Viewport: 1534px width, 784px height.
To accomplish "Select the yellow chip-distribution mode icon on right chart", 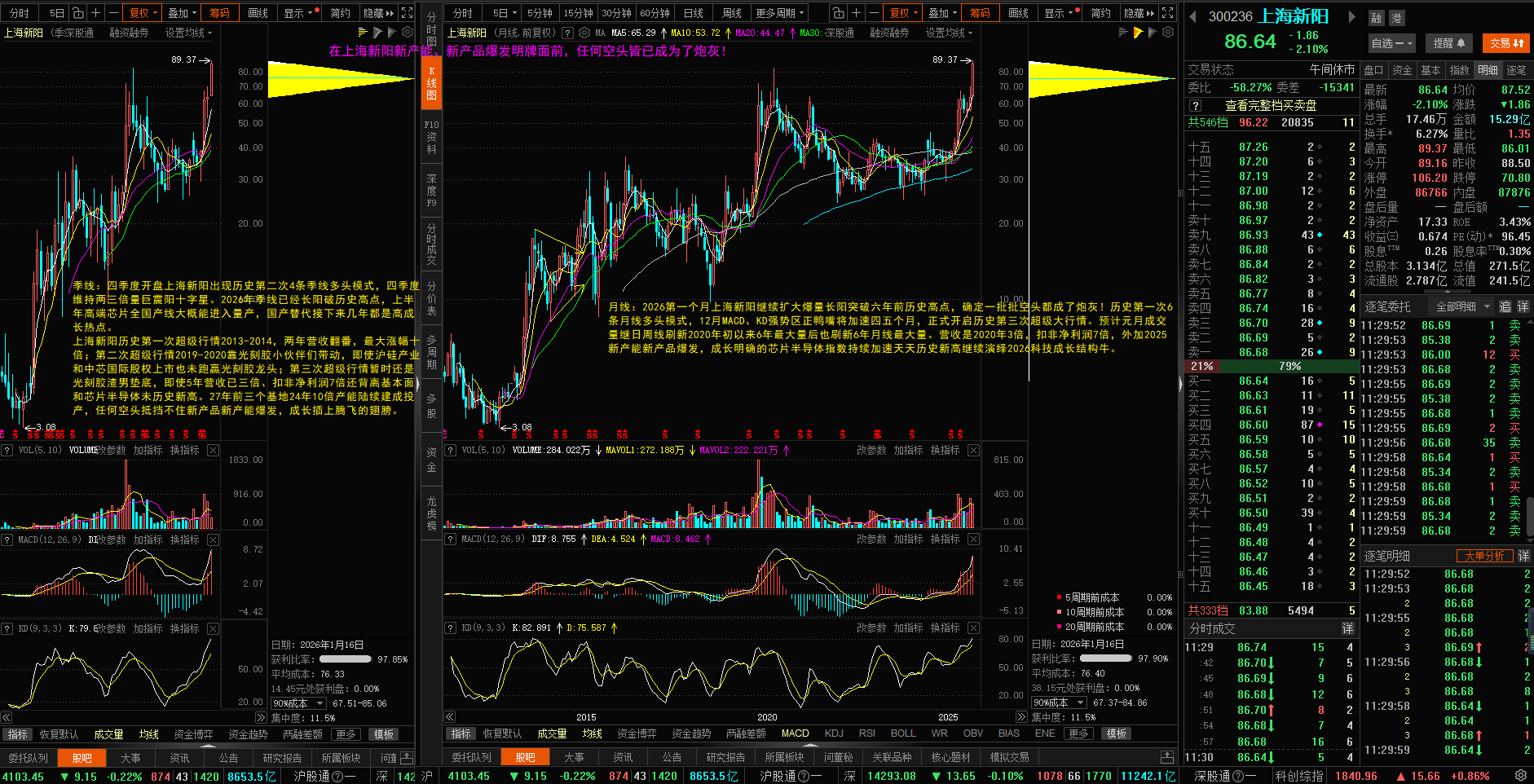I will pyautogui.click(x=1138, y=33).
